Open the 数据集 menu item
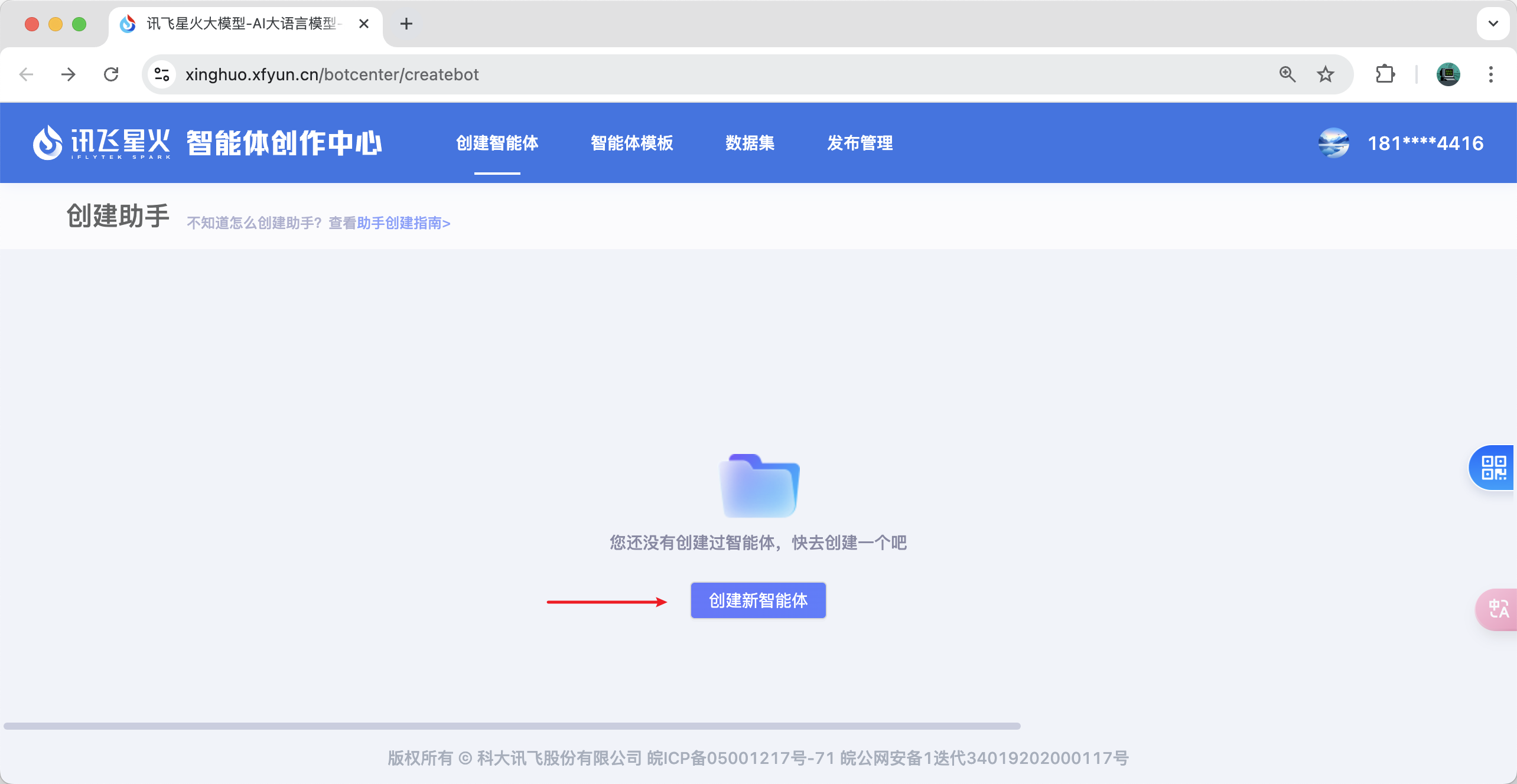Screen dimensions: 1517x784 tap(750, 143)
